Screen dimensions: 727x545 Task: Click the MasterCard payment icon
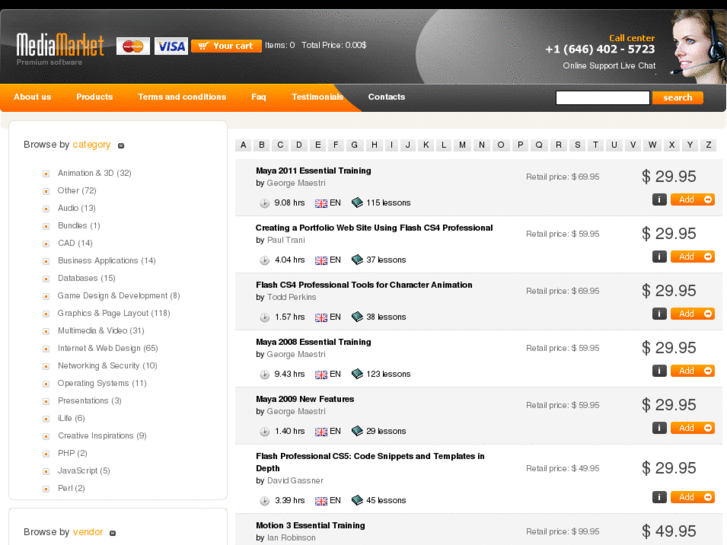[x=133, y=46]
